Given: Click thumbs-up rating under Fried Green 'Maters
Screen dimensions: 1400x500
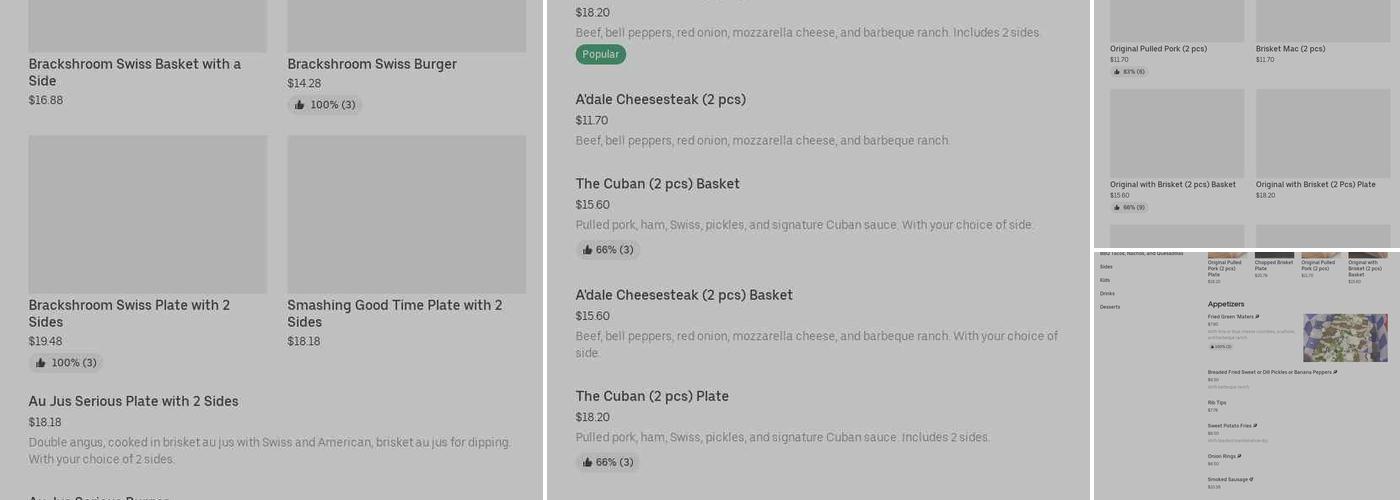Looking at the screenshot, I should click(1220, 347).
